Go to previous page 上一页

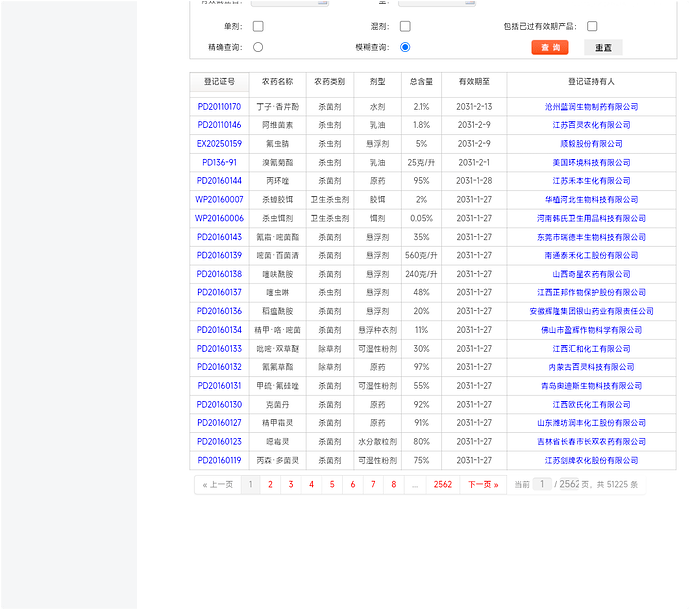(218, 485)
